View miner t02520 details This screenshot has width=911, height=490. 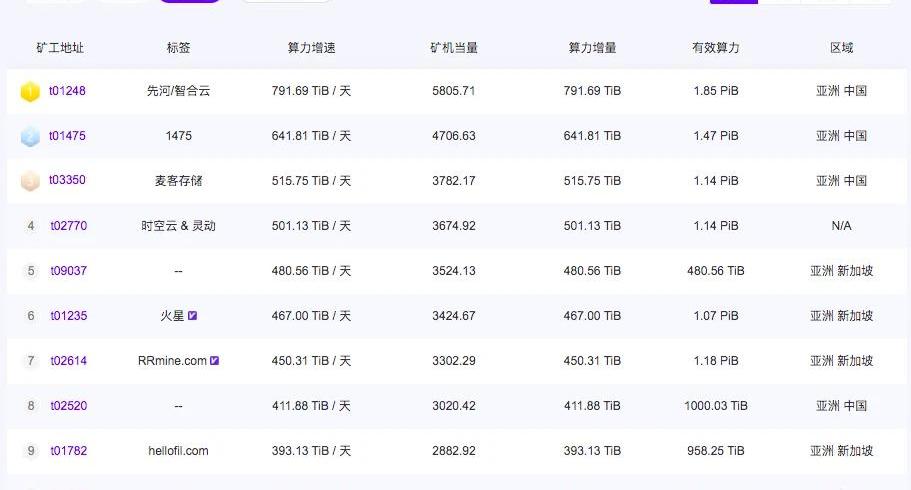tap(68, 406)
